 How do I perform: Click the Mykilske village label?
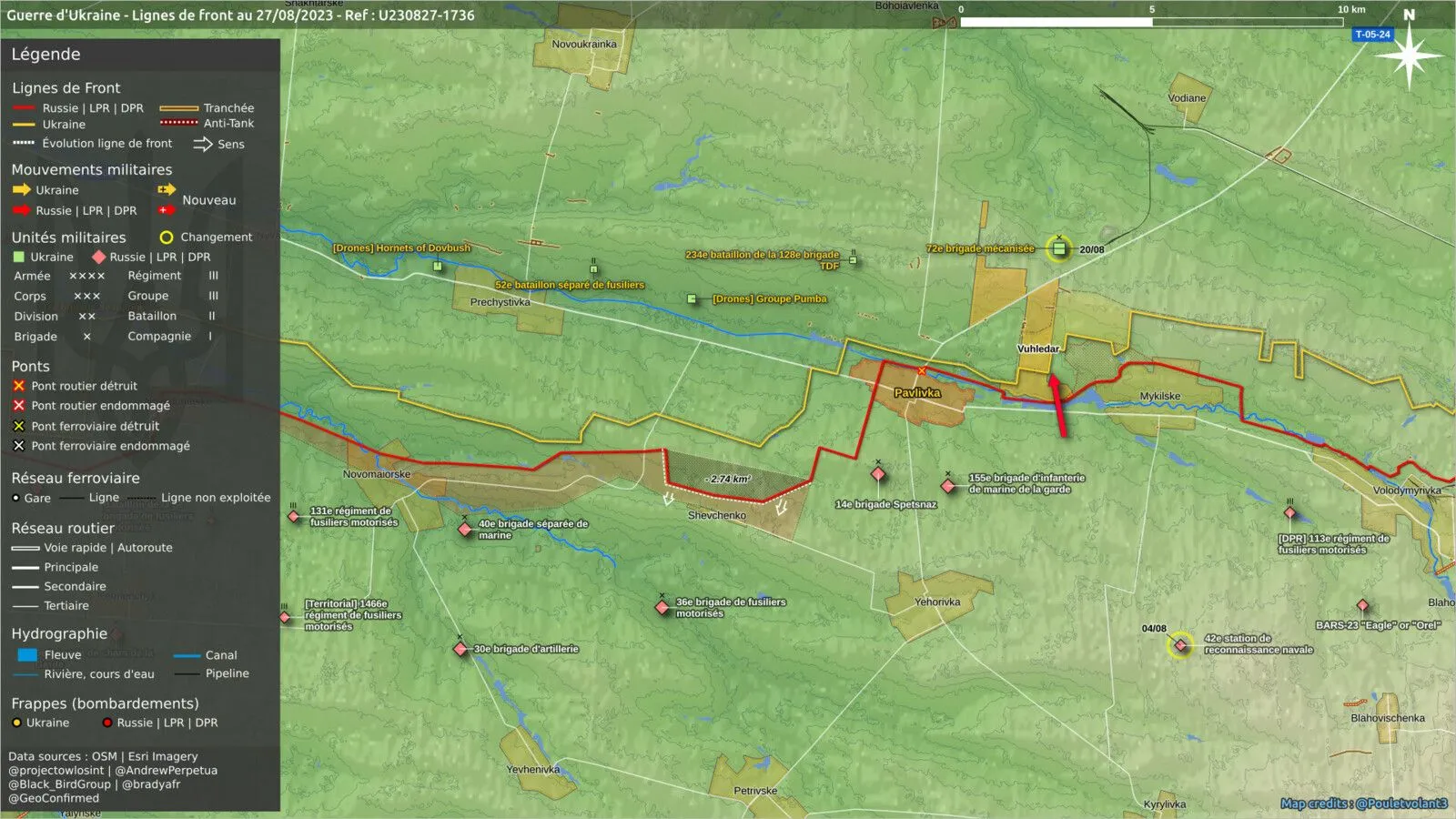[x=1160, y=396]
